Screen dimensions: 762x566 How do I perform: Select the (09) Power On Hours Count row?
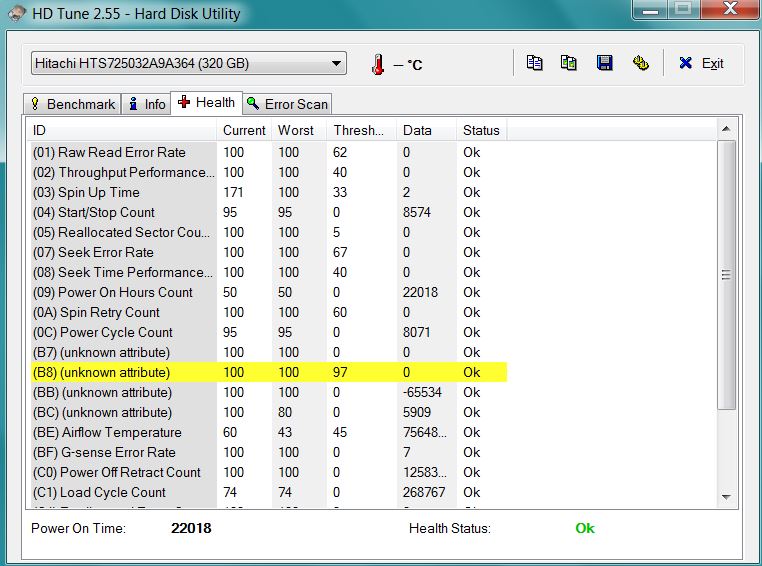269,292
